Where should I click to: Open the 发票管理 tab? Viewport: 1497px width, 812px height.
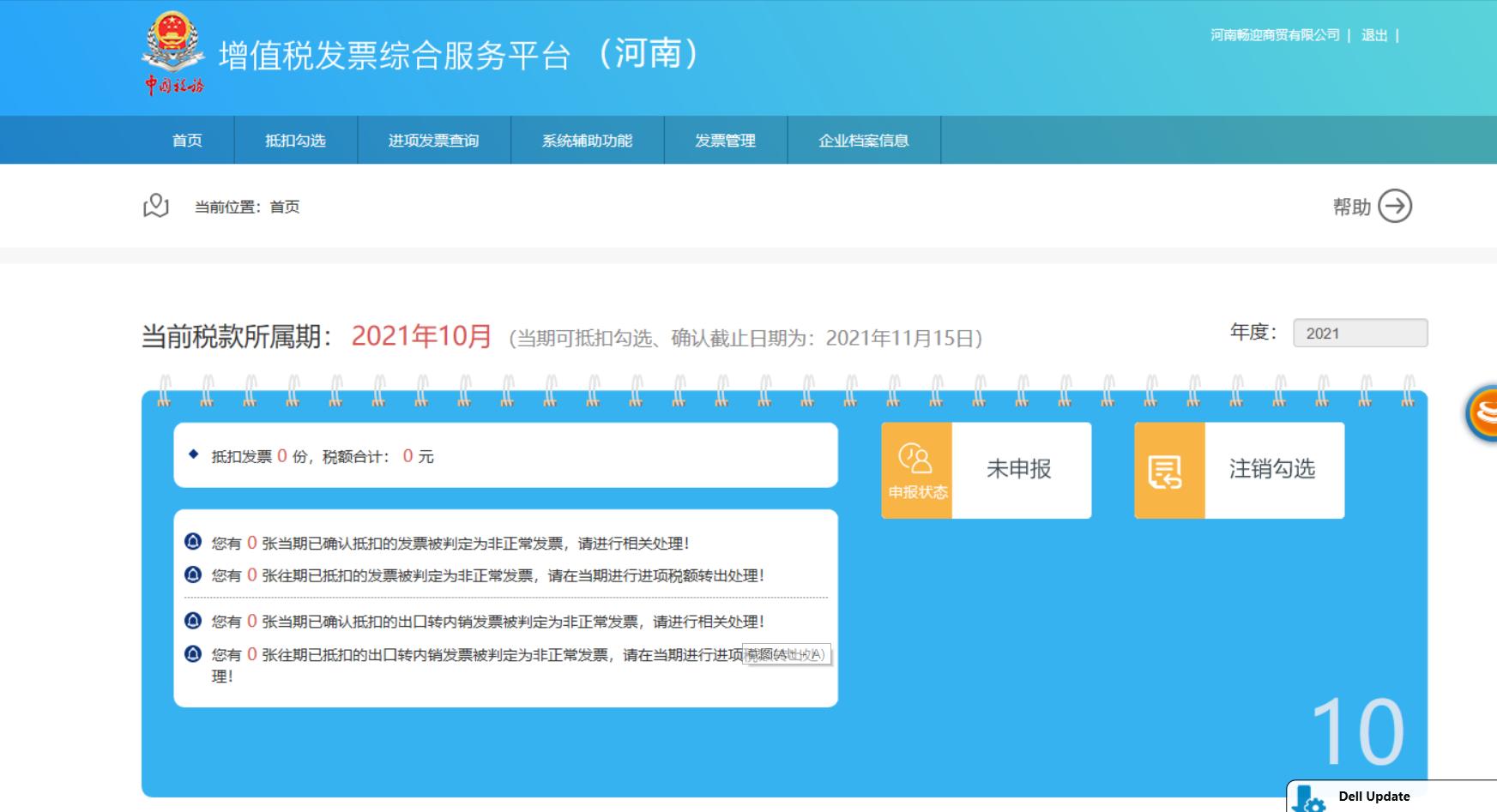(725, 141)
